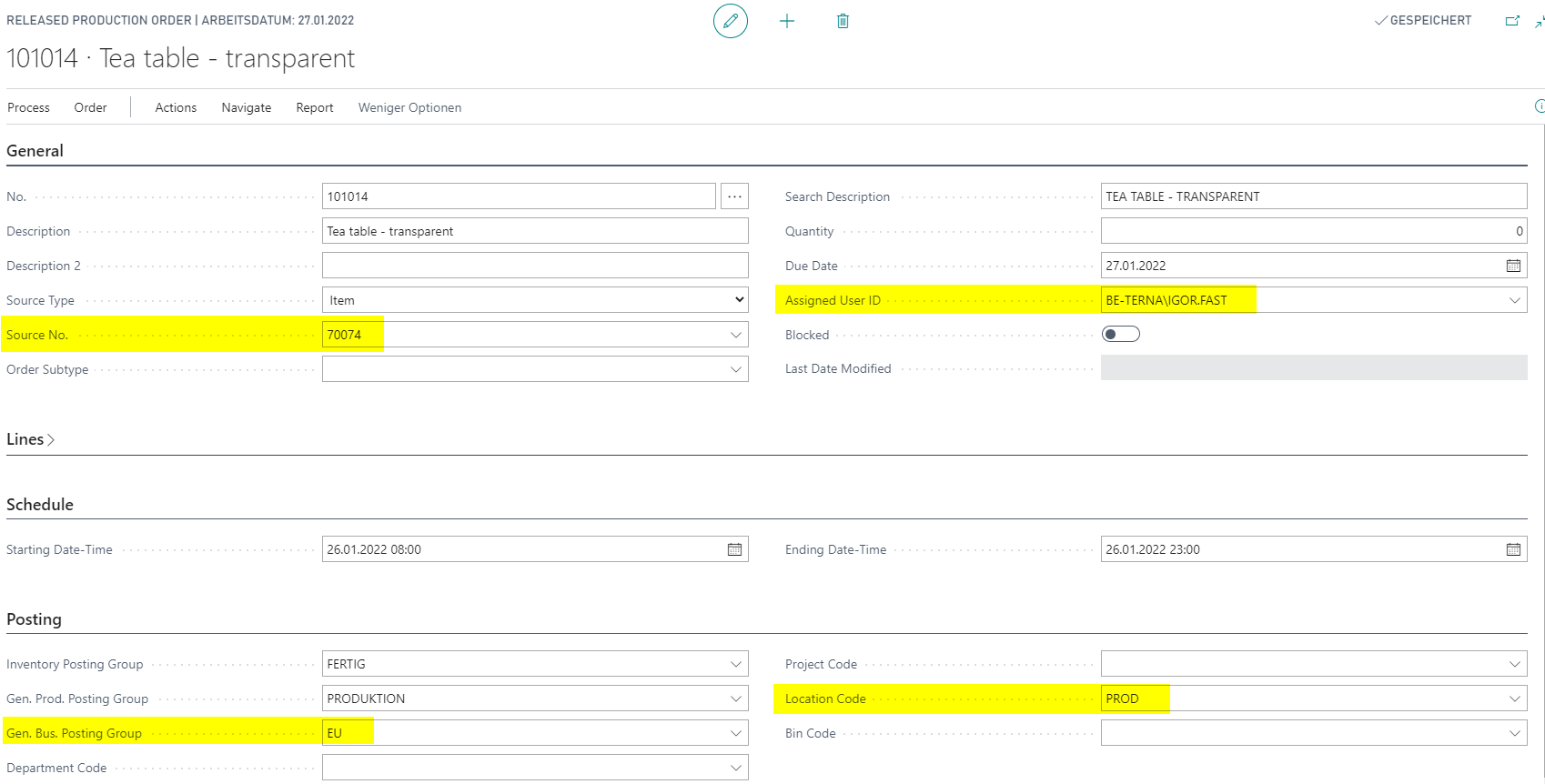Viewport: 1545px width, 784px height.
Task: Click the ellipsis button beside No. field
Action: tap(734, 196)
